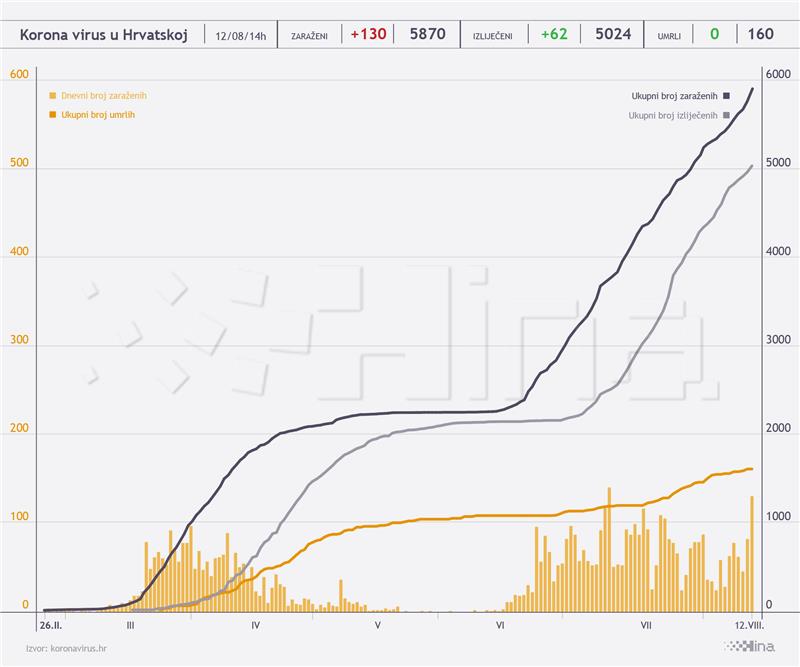Click the 5870 total infected figure
This screenshot has width=800, height=667.
[428, 34]
